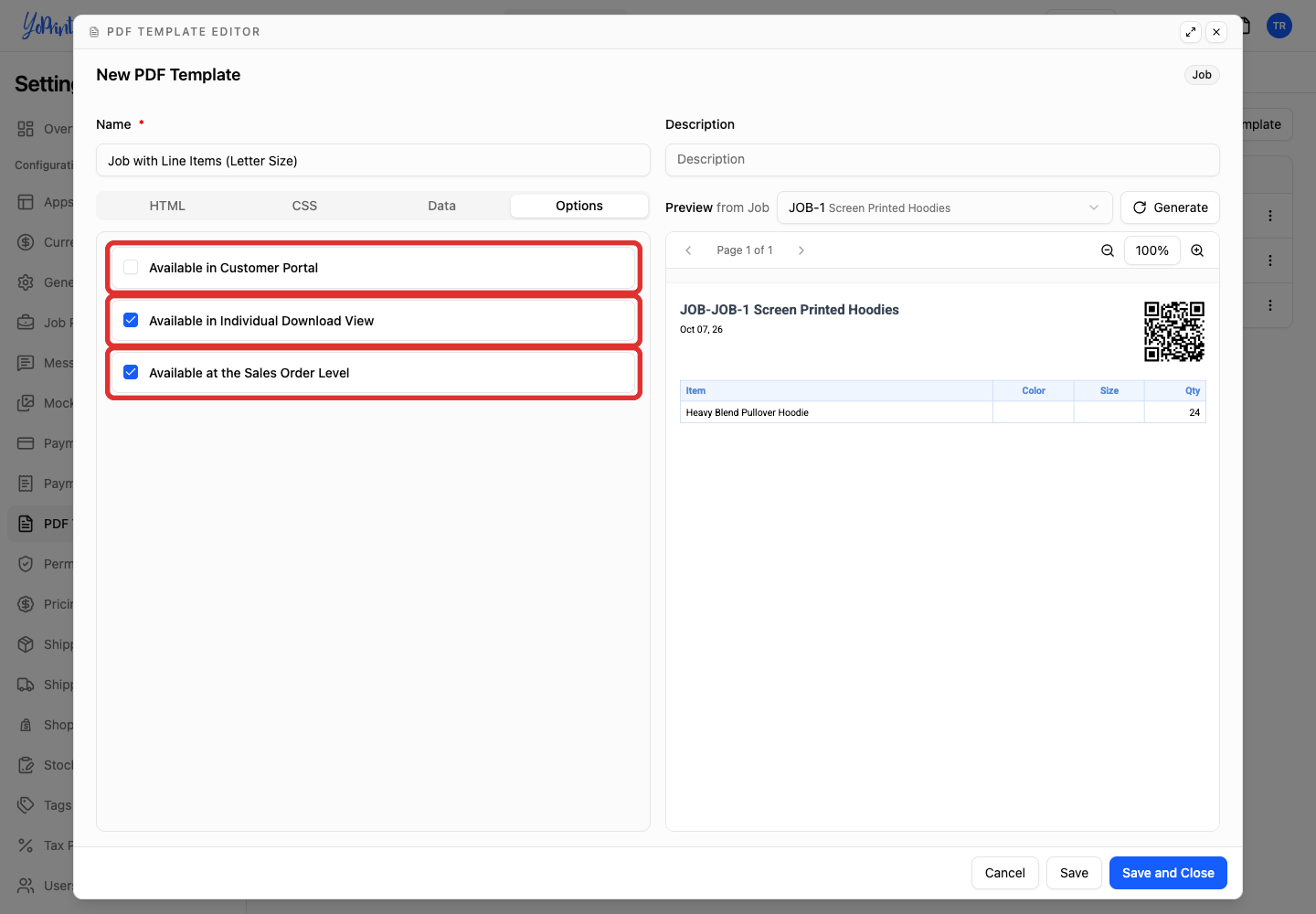Click the Shipping truck sidebar icon

click(26, 685)
